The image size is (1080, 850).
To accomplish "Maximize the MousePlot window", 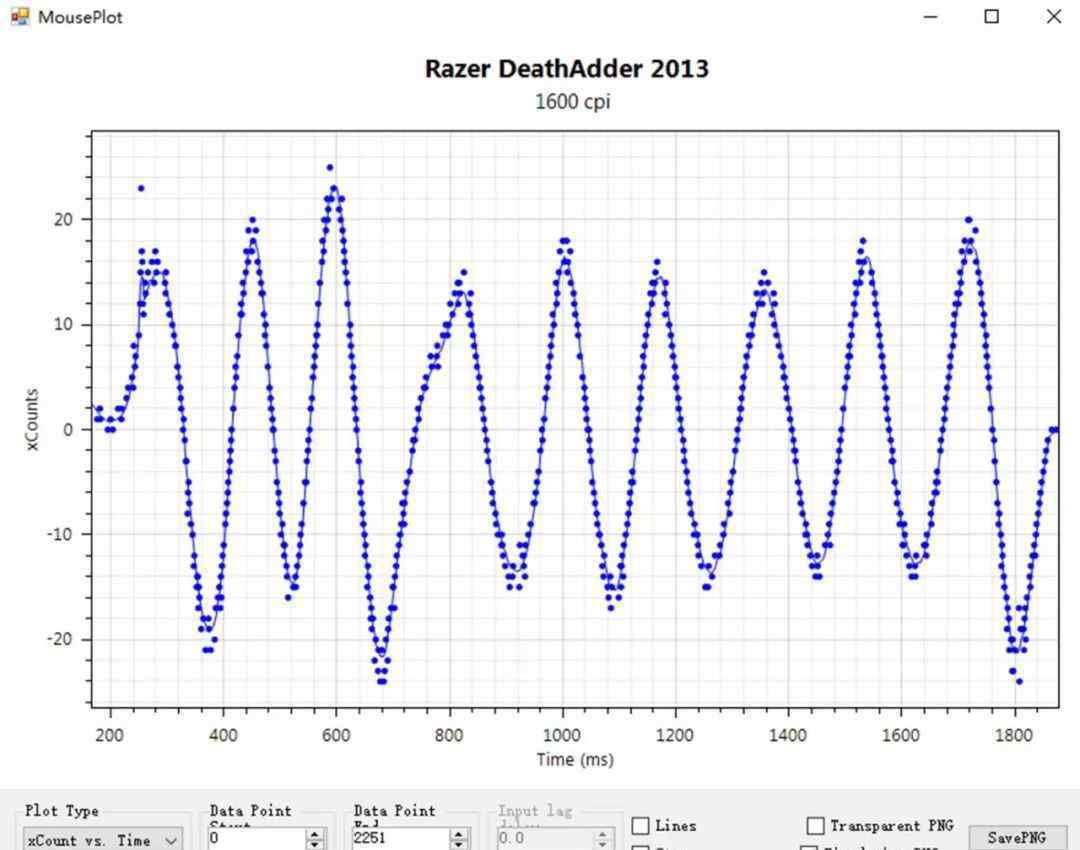I will (x=992, y=17).
